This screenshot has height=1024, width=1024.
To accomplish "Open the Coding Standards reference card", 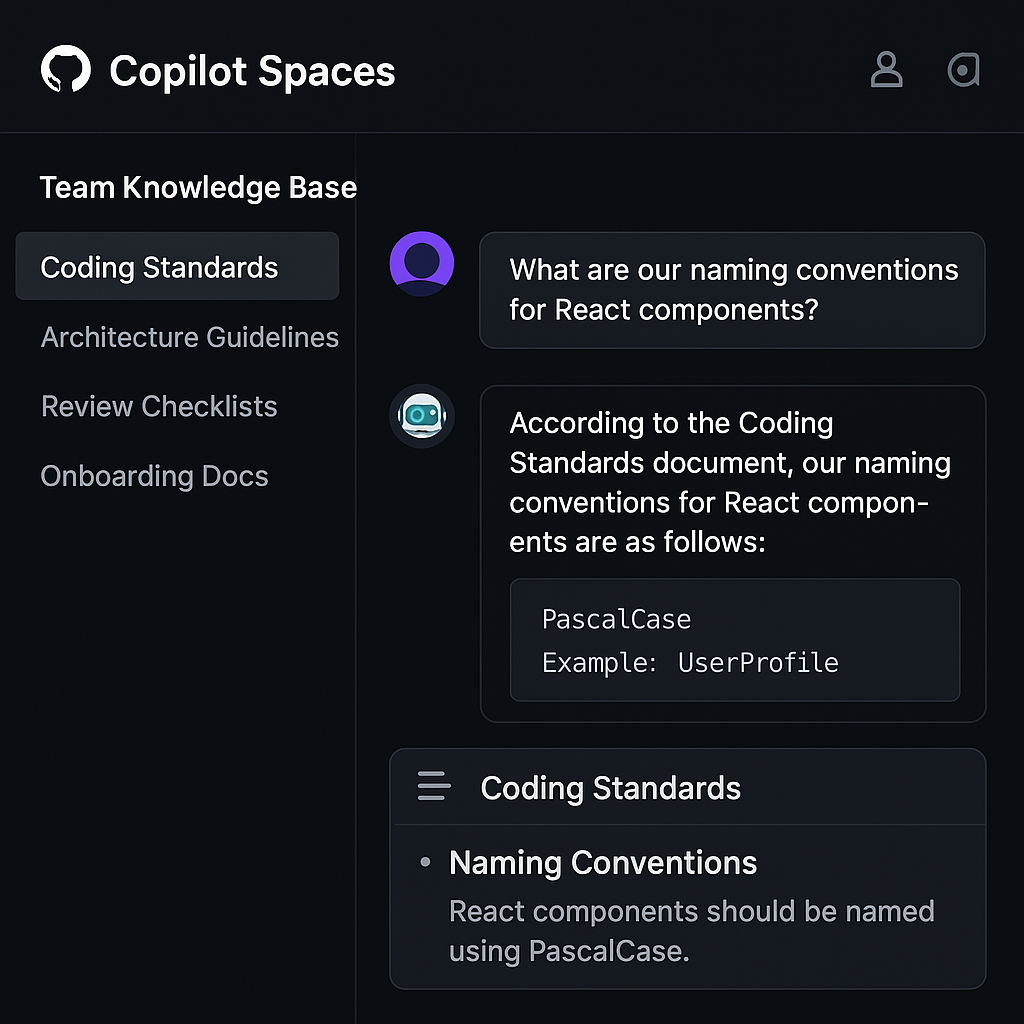I will (x=688, y=866).
